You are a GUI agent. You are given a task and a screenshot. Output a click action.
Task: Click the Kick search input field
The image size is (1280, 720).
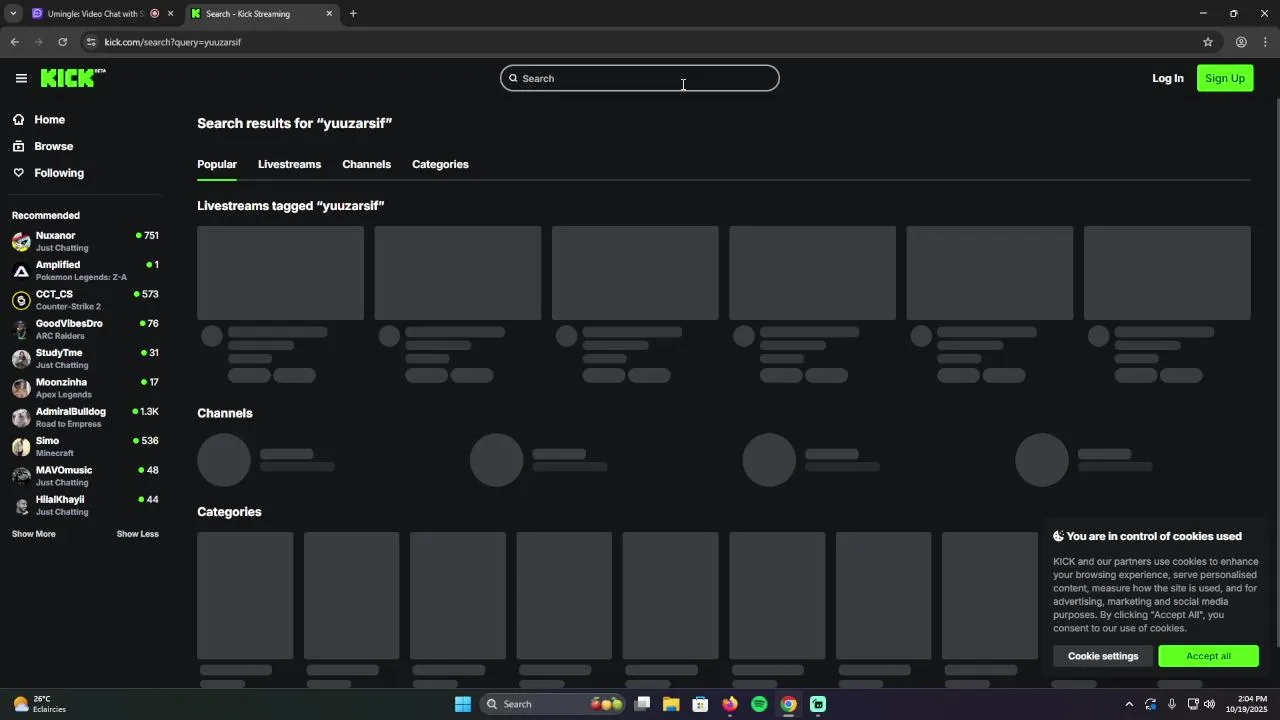click(x=640, y=78)
